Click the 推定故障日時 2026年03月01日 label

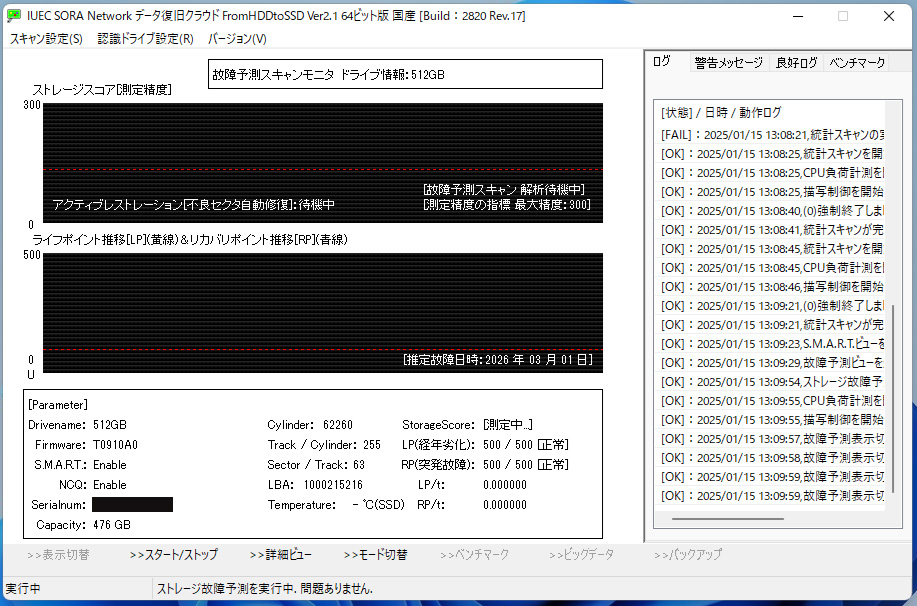coord(498,359)
